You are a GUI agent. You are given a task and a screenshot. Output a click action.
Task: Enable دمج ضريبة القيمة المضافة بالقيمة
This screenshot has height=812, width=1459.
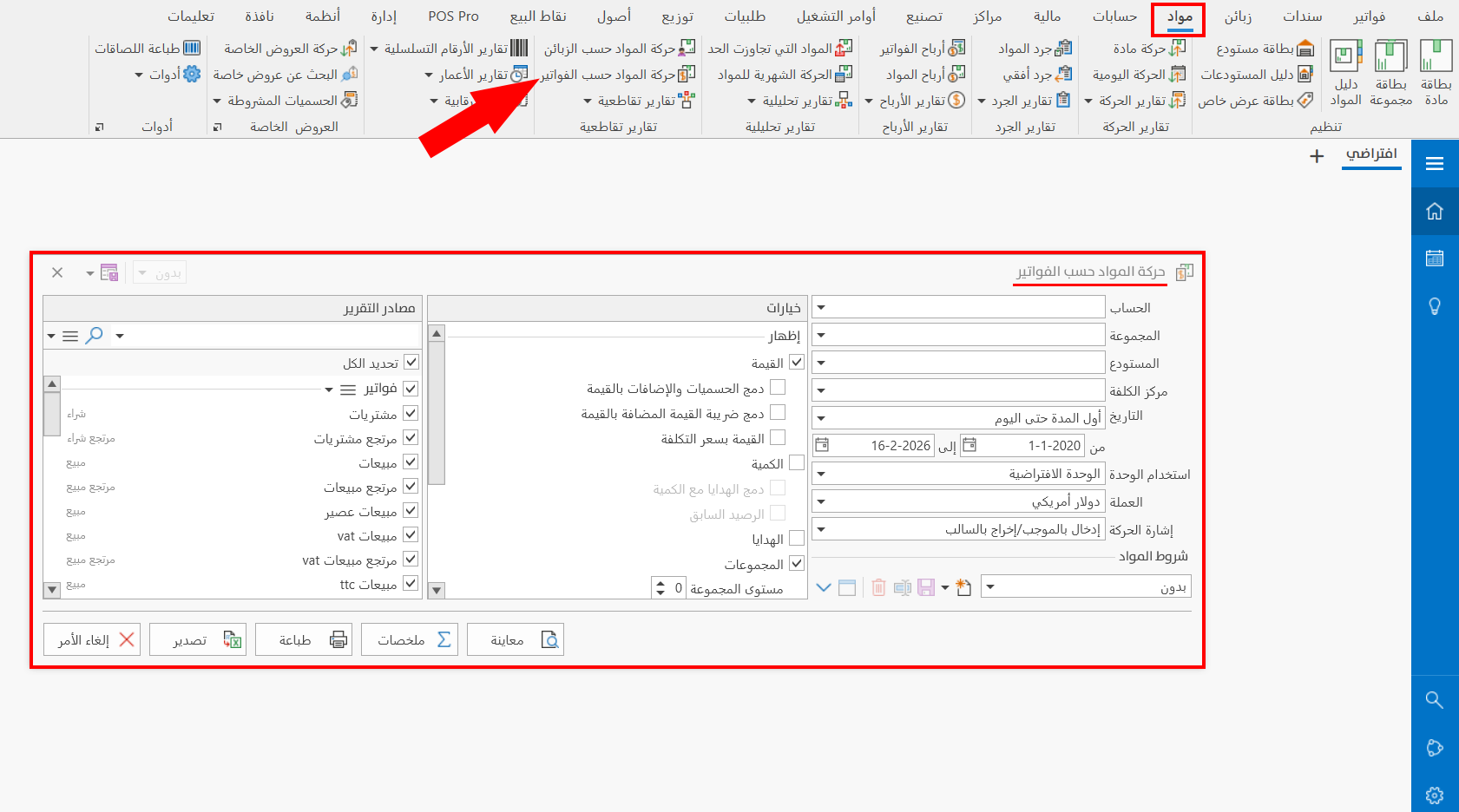[x=779, y=412]
